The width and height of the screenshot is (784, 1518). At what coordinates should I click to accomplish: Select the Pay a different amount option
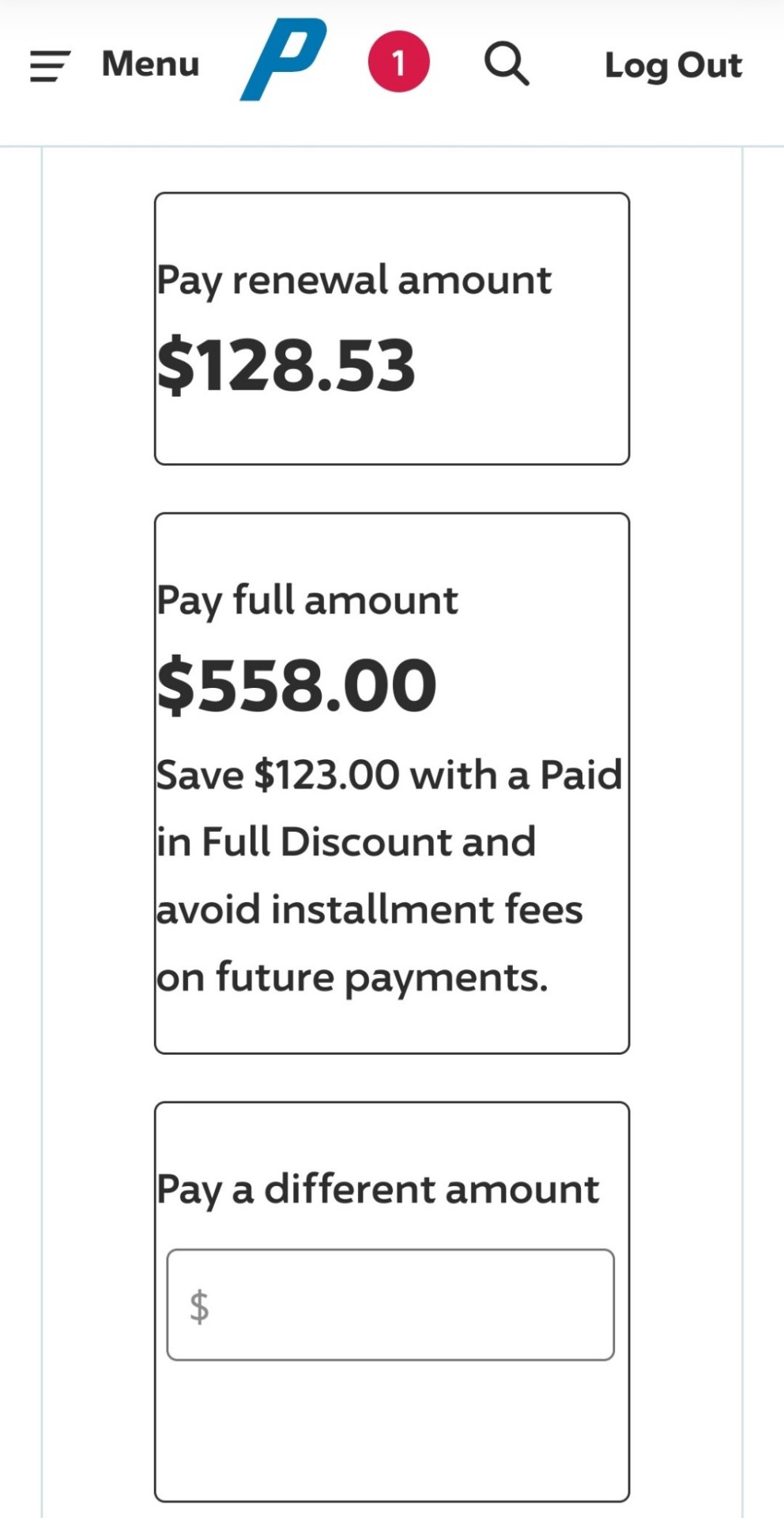point(377,1189)
